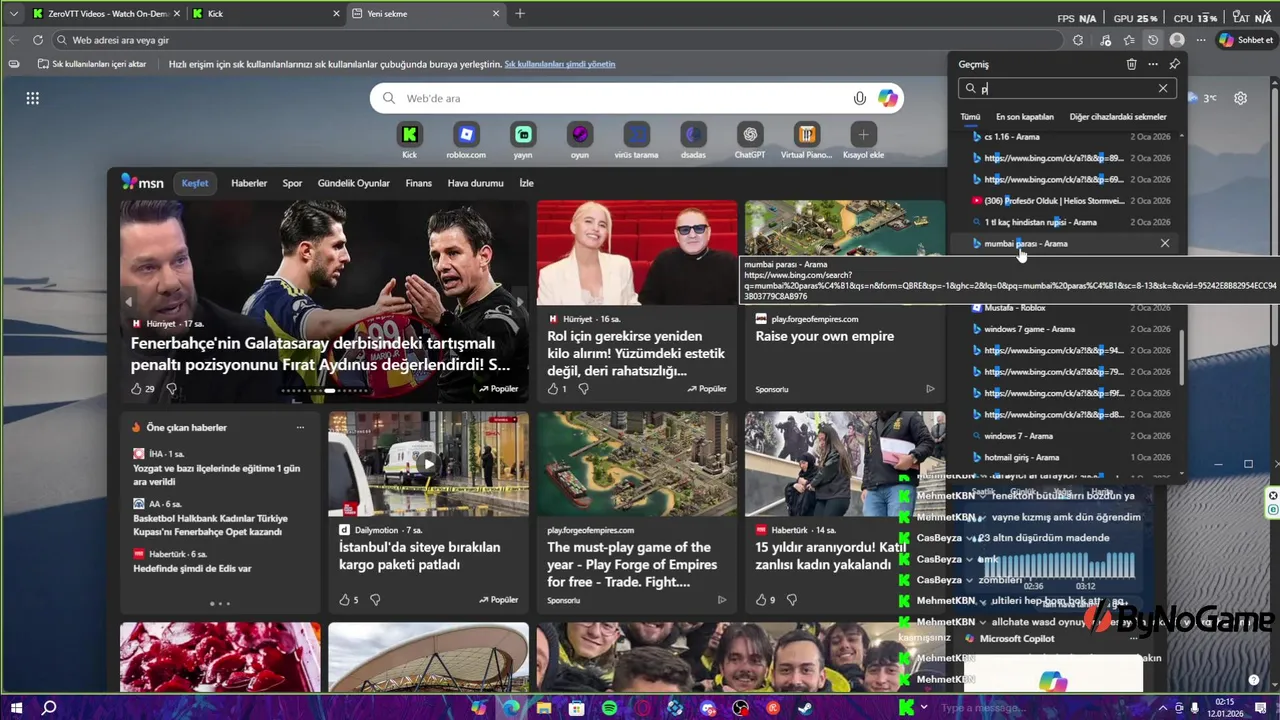Screen dimensions: 1280x720
Task: Play the İstanbul kargo paketi video
Action: (x=428, y=463)
